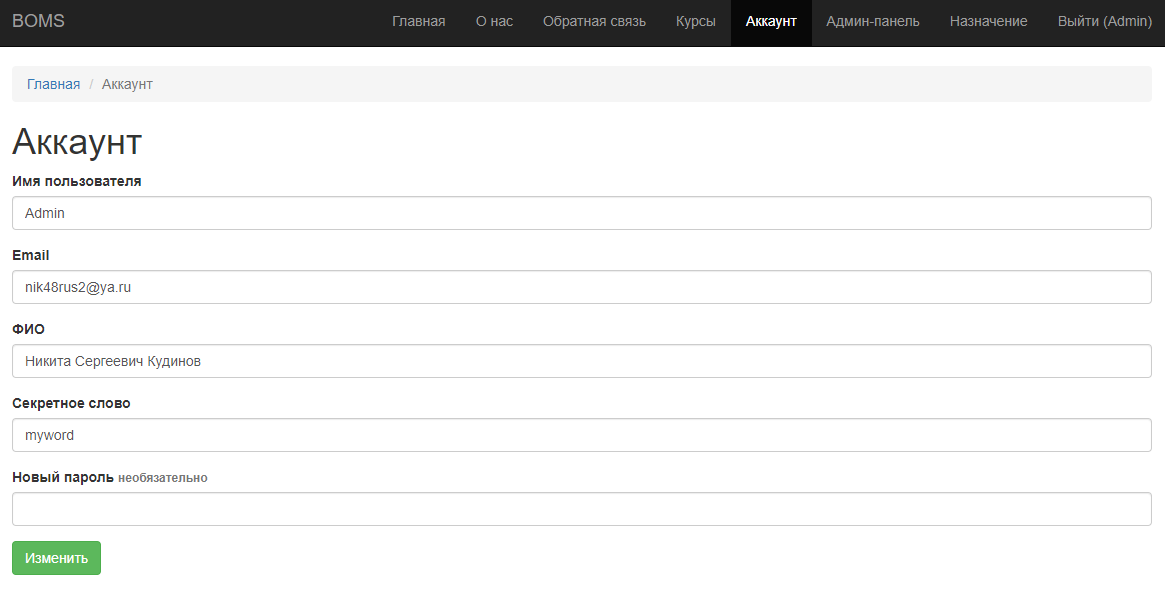This screenshot has height=589, width=1165.
Task: Focus the empty Новый пароль field
Action: 581,509
